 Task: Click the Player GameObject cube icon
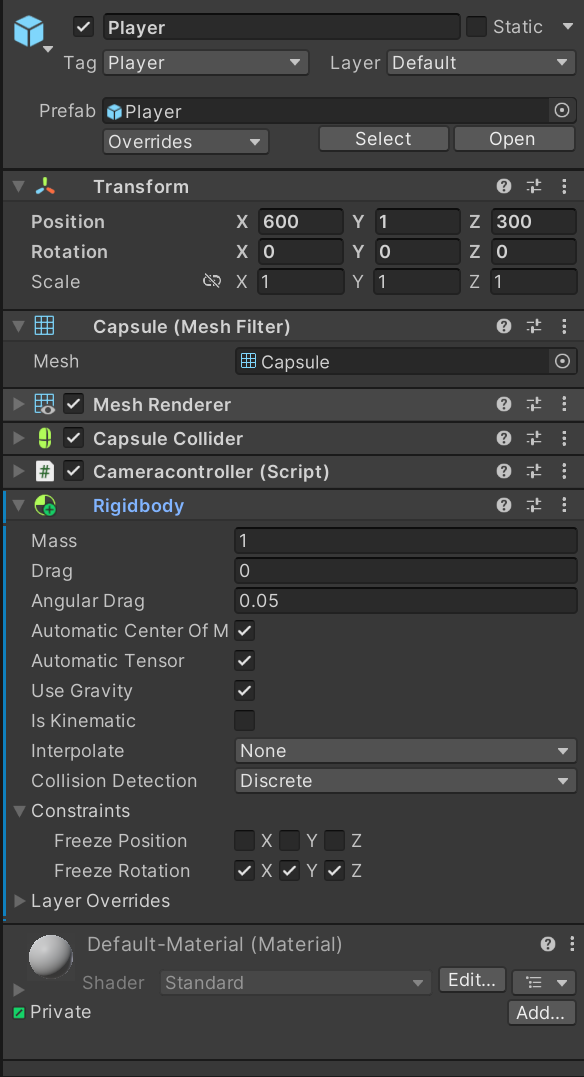29,32
